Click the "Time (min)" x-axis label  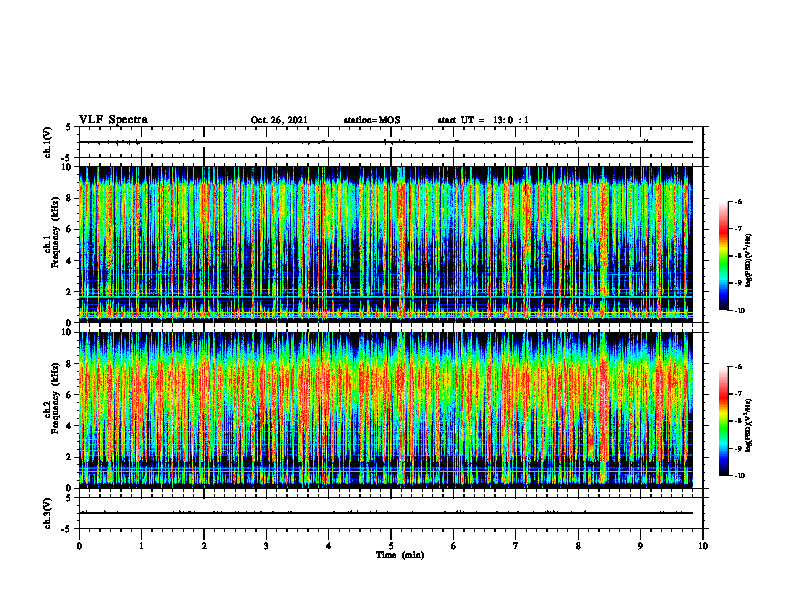point(400,555)
